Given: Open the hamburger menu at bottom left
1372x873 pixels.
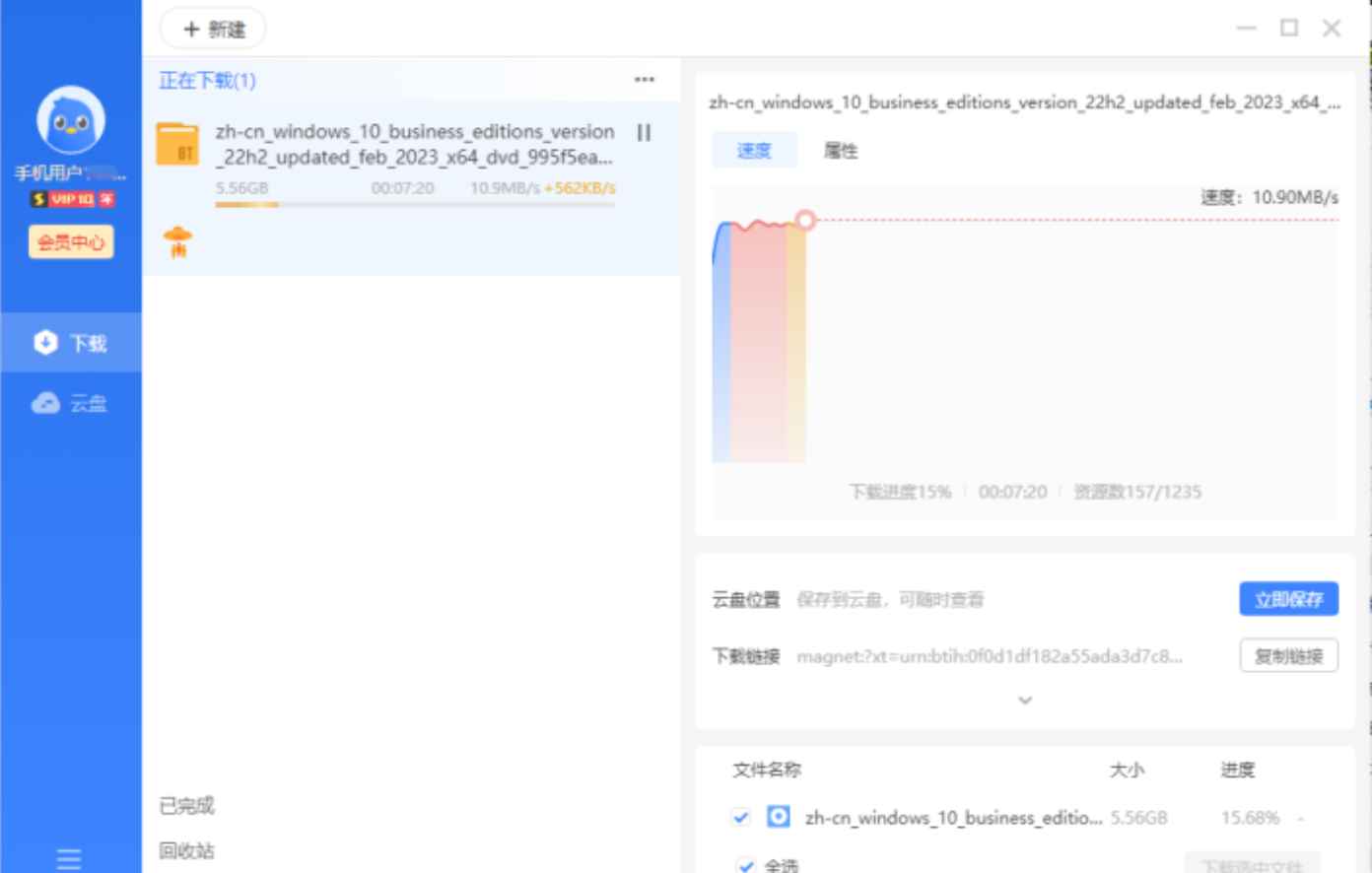Looking at the screenshot, I should (68, 858).
